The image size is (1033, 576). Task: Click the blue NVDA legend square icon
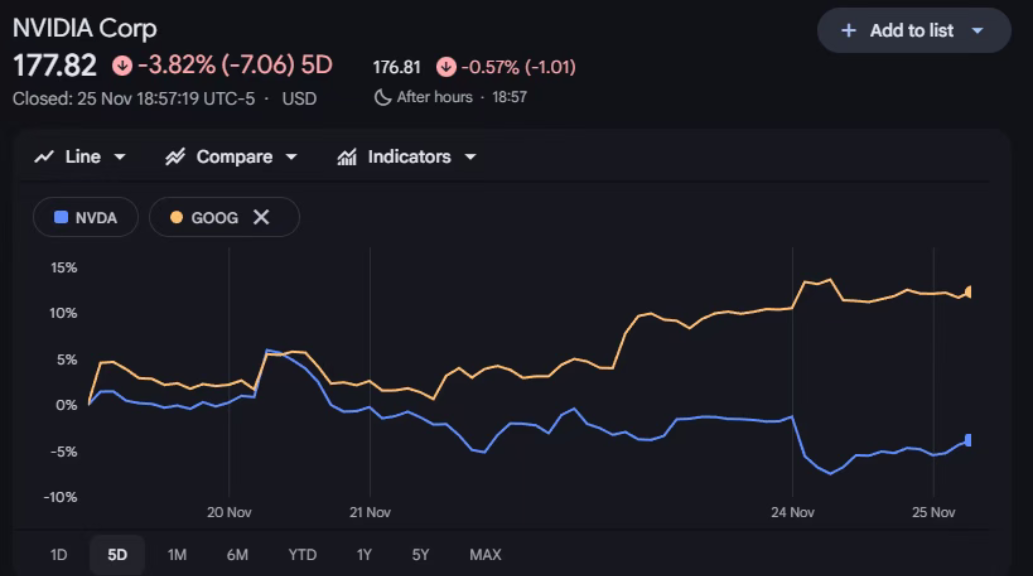point(62,217)
